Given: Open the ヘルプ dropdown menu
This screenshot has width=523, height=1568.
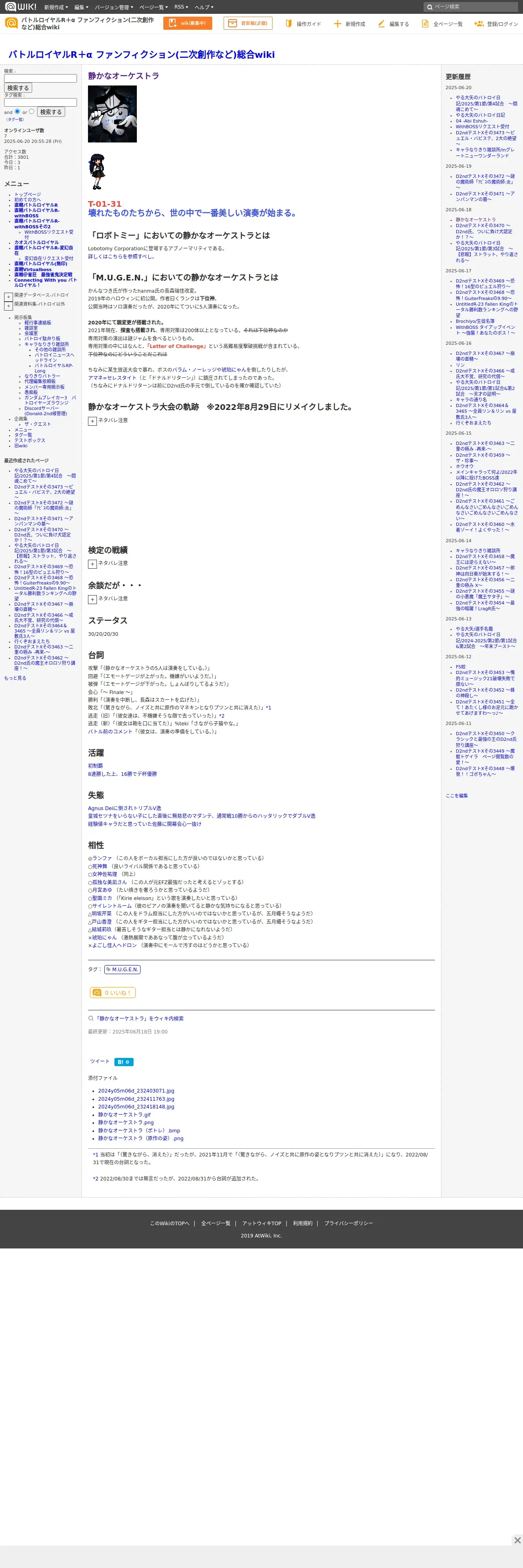Looking at the screenshot, I should [x=204, y=7].
